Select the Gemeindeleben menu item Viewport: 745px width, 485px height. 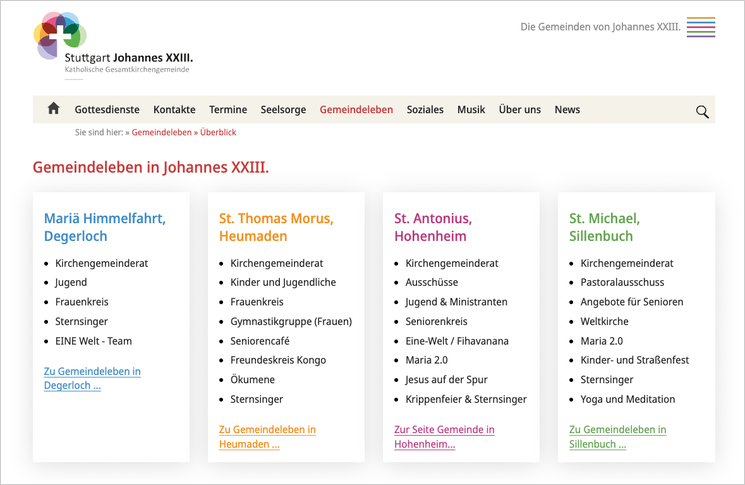356,110
